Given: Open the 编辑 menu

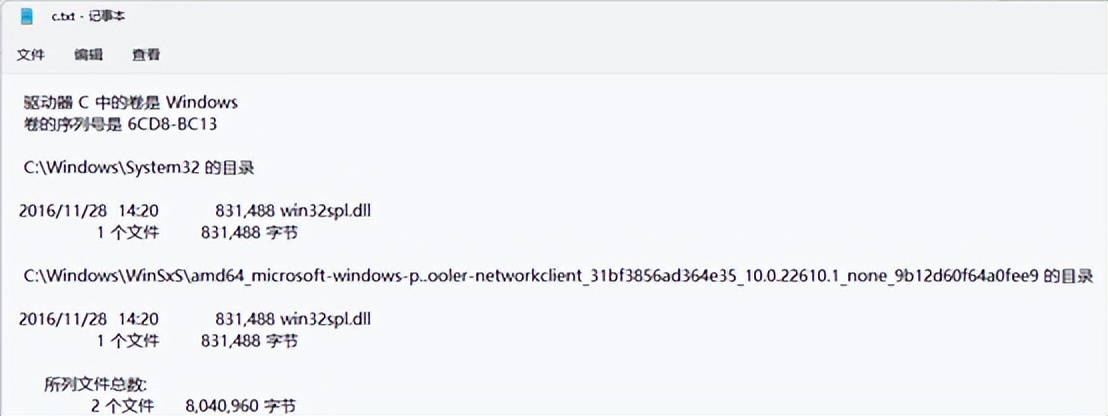Looking at the screenshot, I should [88, 55].
